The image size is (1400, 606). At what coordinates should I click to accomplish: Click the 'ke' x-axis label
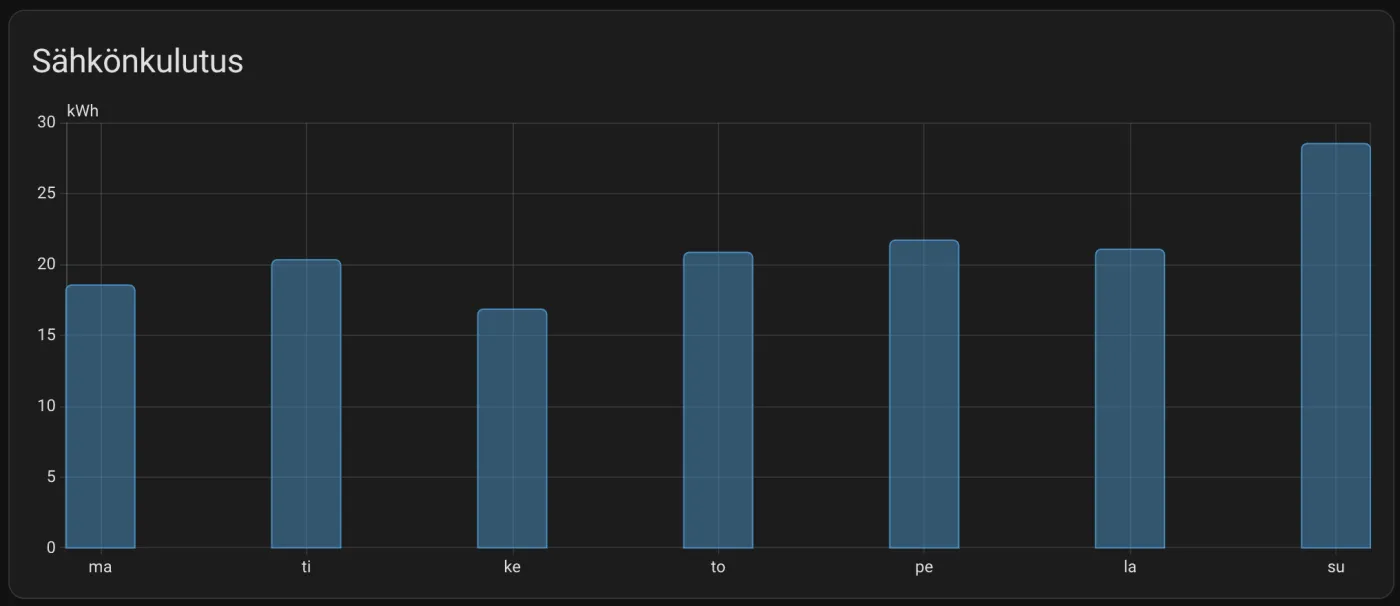[x=512, y=567]
